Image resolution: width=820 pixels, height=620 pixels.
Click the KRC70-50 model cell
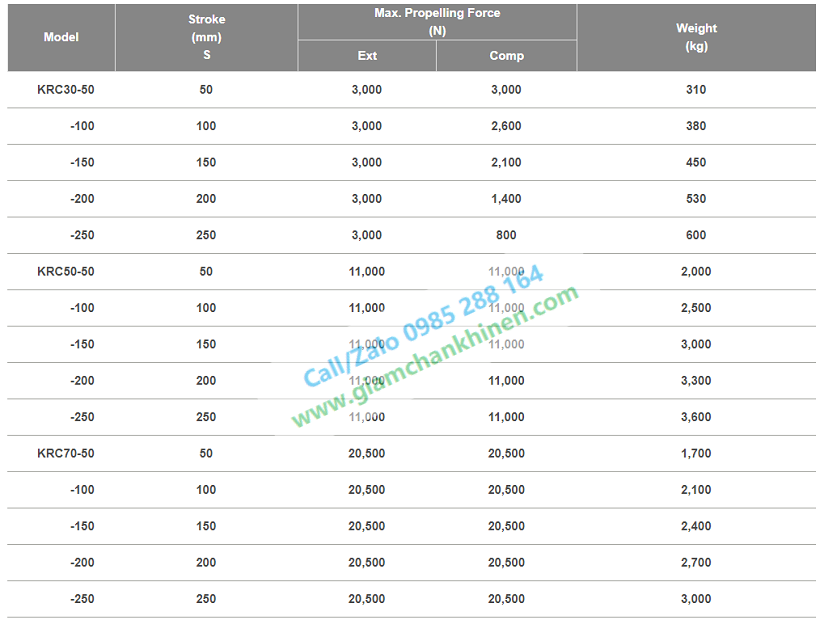[66, 453]
